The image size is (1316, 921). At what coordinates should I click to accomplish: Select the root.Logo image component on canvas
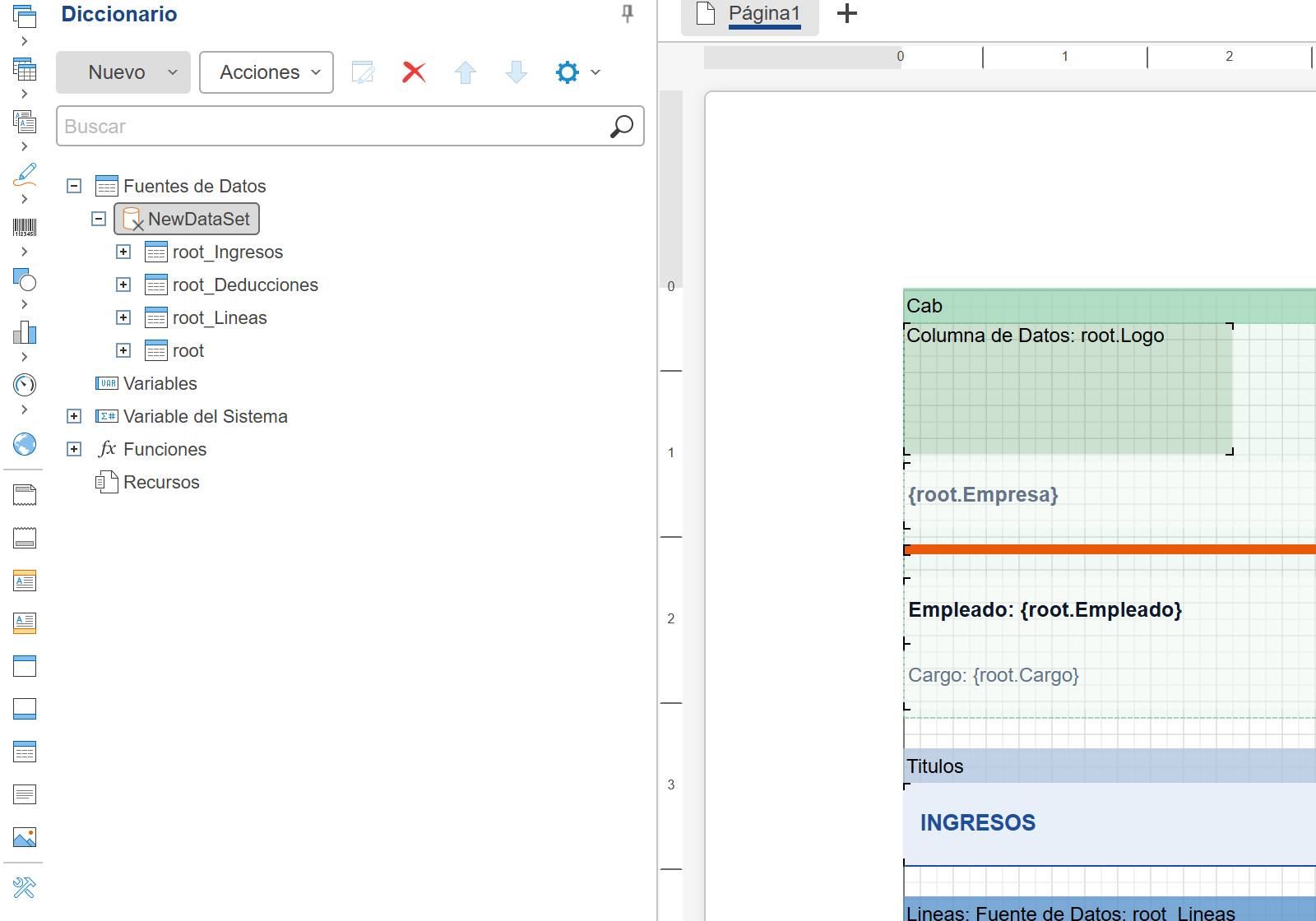coord(1068,389)
